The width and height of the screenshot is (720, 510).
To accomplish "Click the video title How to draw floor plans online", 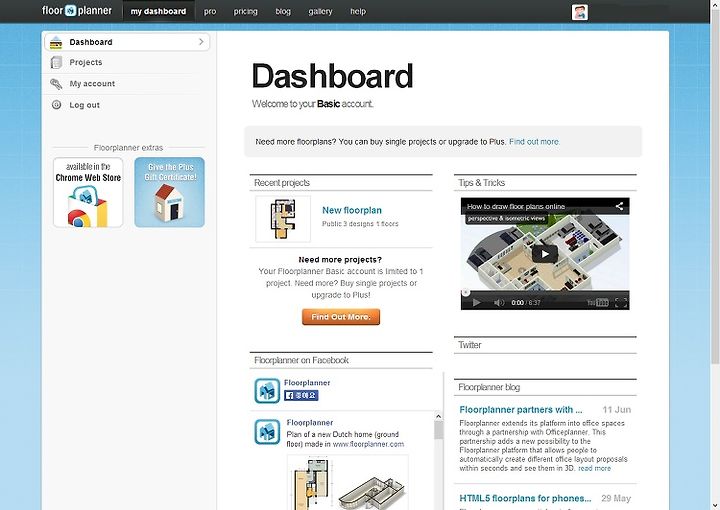I will [x=516, y=207].
